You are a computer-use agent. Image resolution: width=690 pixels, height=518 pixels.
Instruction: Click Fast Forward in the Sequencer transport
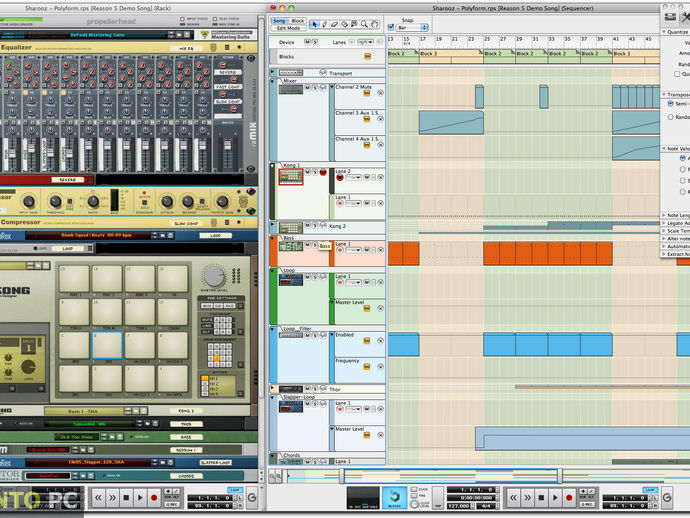[x=527, y=498]
